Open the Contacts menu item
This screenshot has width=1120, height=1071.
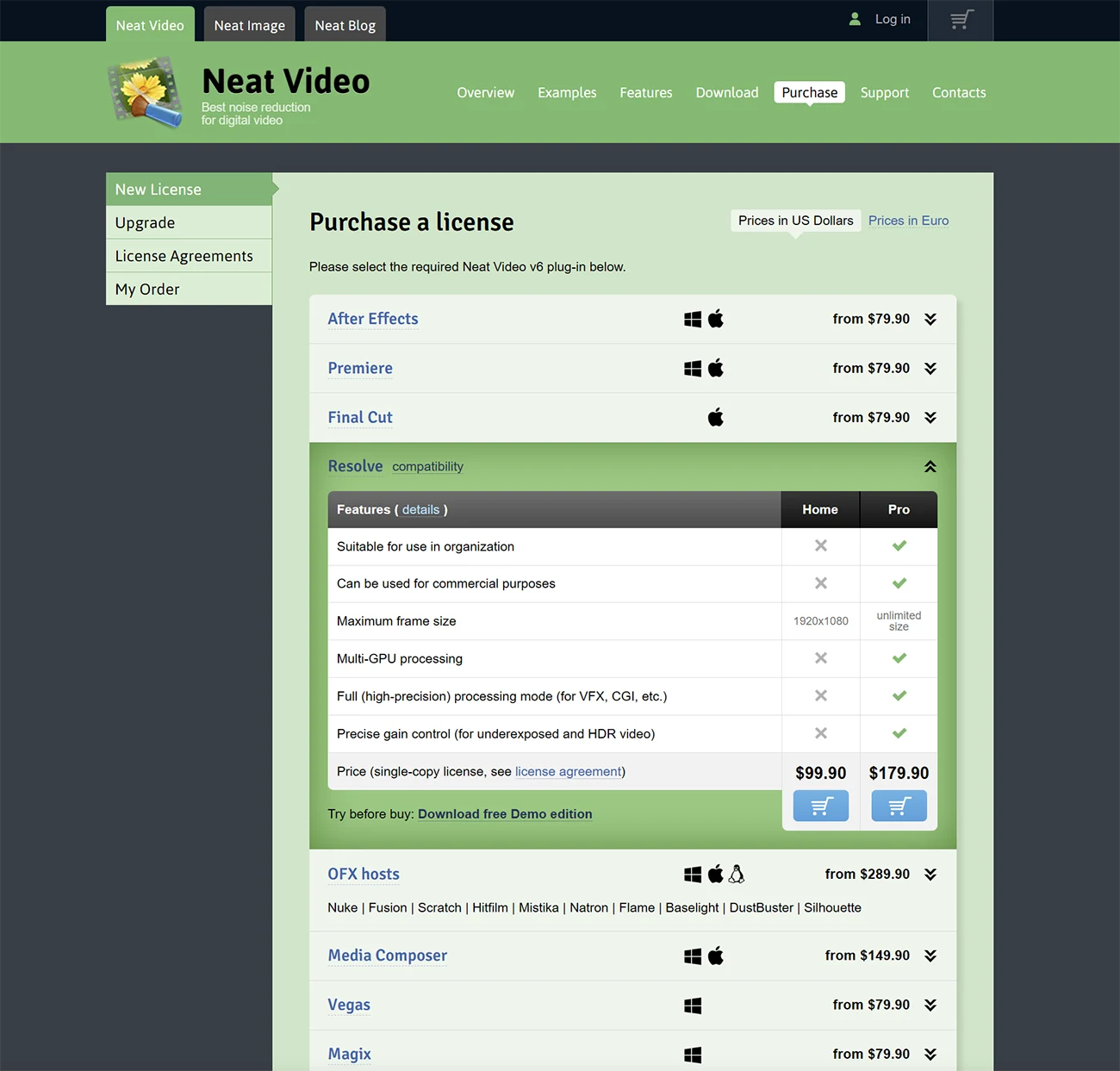coord(959,92)
